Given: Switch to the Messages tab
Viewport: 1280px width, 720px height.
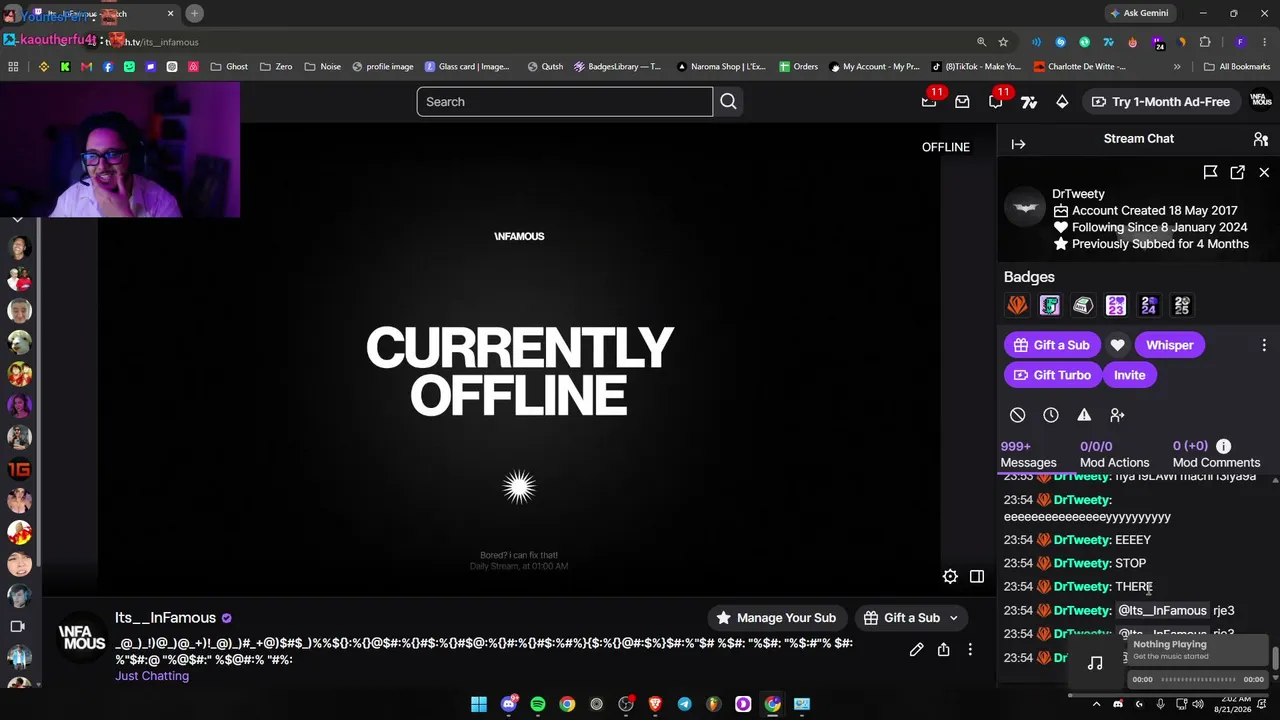Looking at the screenshot, I should [x=1028, y=454].
